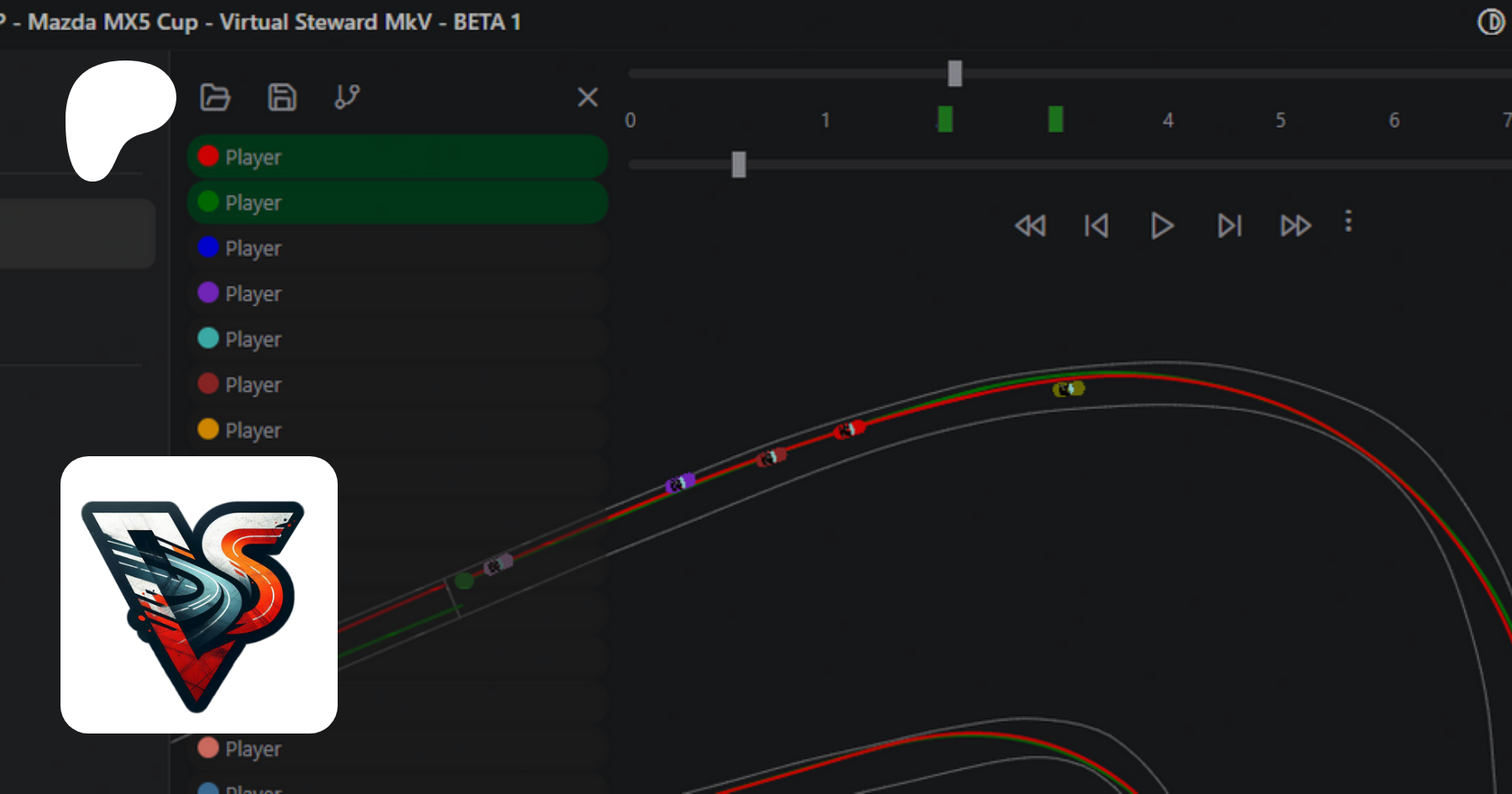Click the upper timeline slider handle
This screenshot has height=794, width=1512.
click(x=955, y=74)
